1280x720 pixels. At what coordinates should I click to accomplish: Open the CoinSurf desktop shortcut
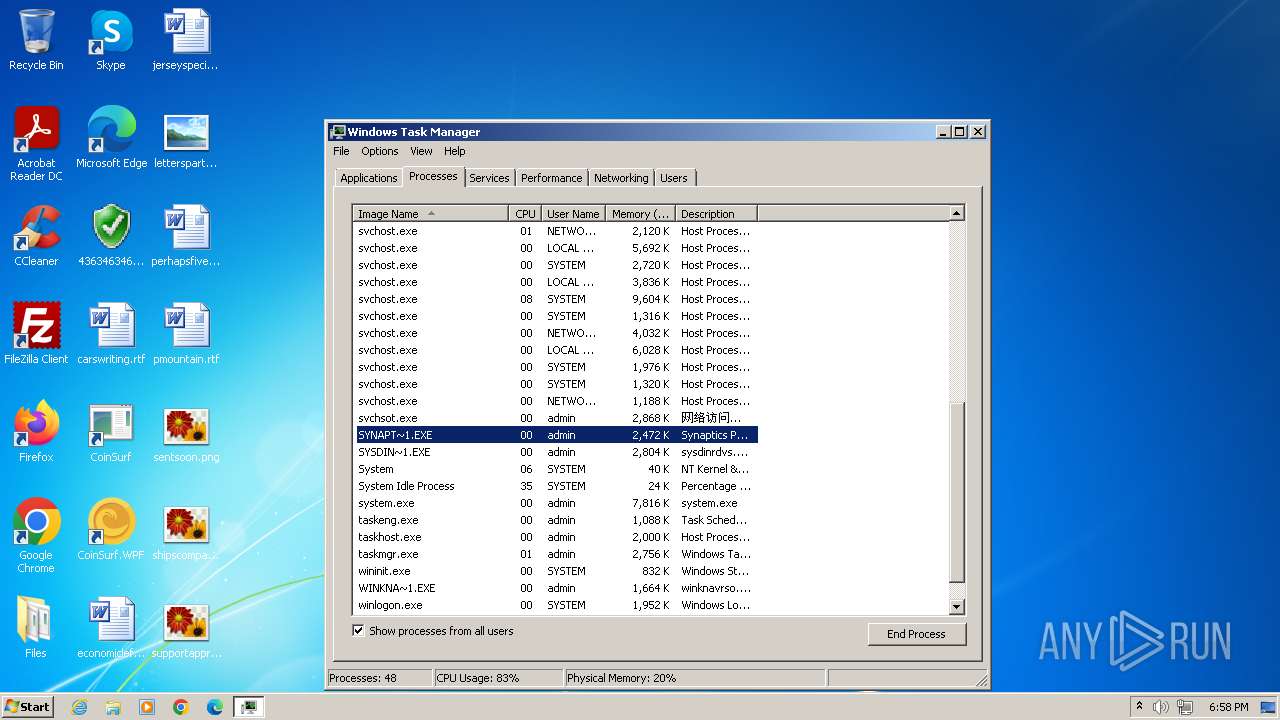[111, 432]
